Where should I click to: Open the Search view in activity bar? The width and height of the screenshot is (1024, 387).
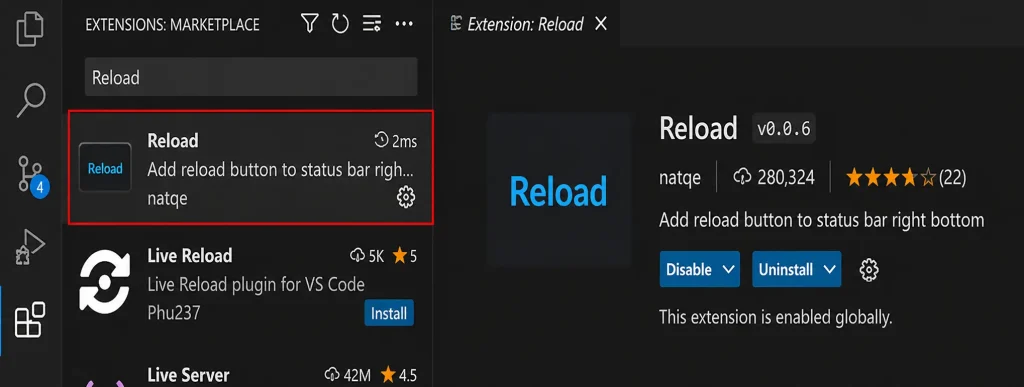tap(30, 100)
